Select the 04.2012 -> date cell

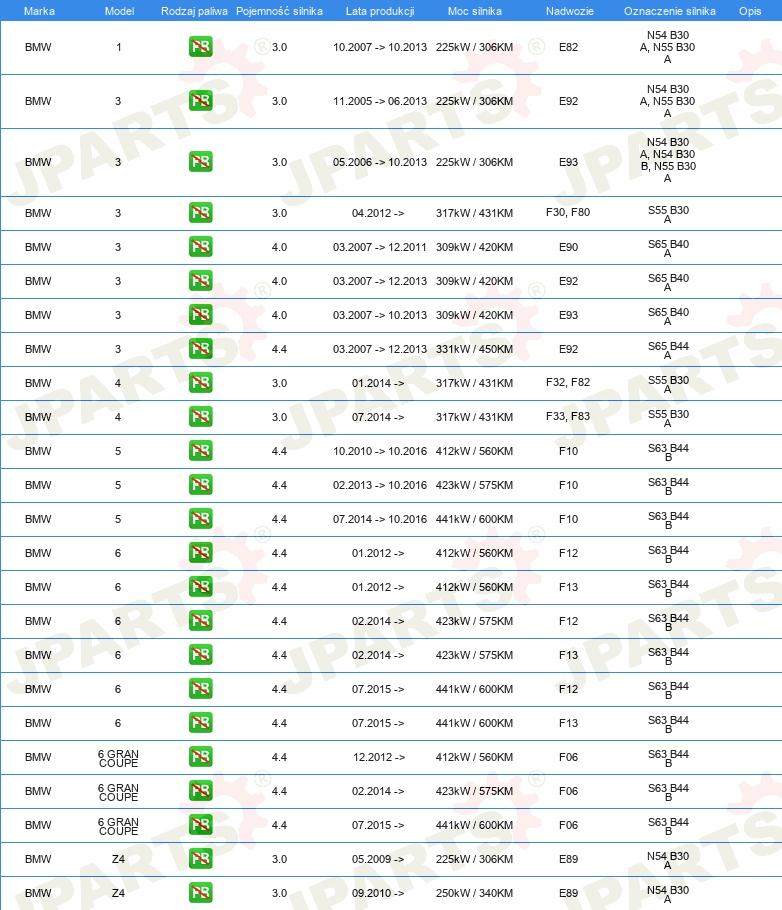[x=378, y=213]
